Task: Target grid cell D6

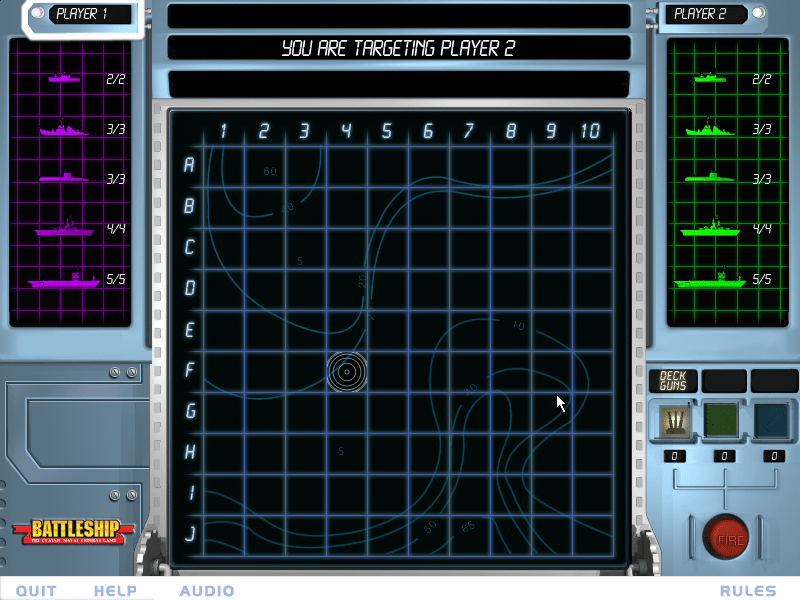Action: coord(429,290)
